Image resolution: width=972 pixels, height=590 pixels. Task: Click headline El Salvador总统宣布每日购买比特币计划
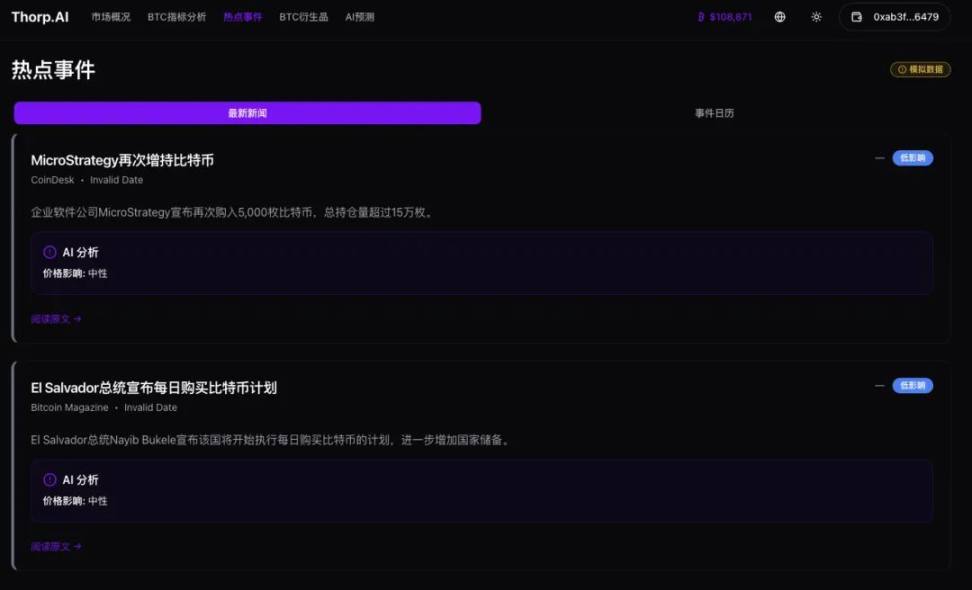click(x=154, y=388)
